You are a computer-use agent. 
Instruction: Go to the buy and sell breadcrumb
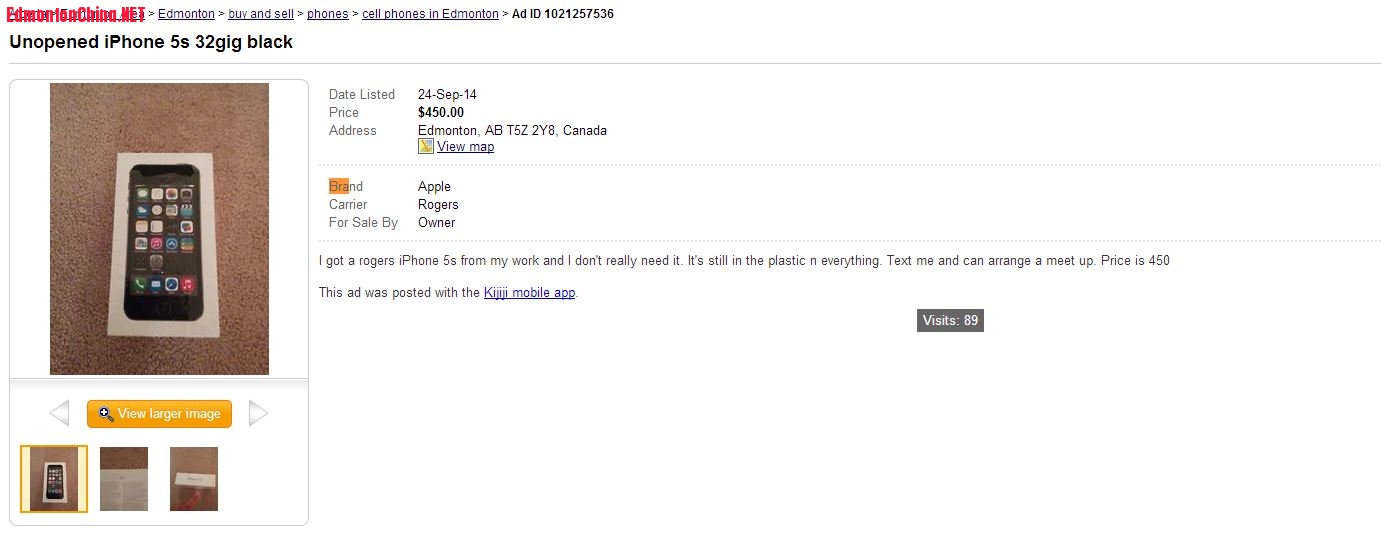pyautogui.click(x=261, y=14)
